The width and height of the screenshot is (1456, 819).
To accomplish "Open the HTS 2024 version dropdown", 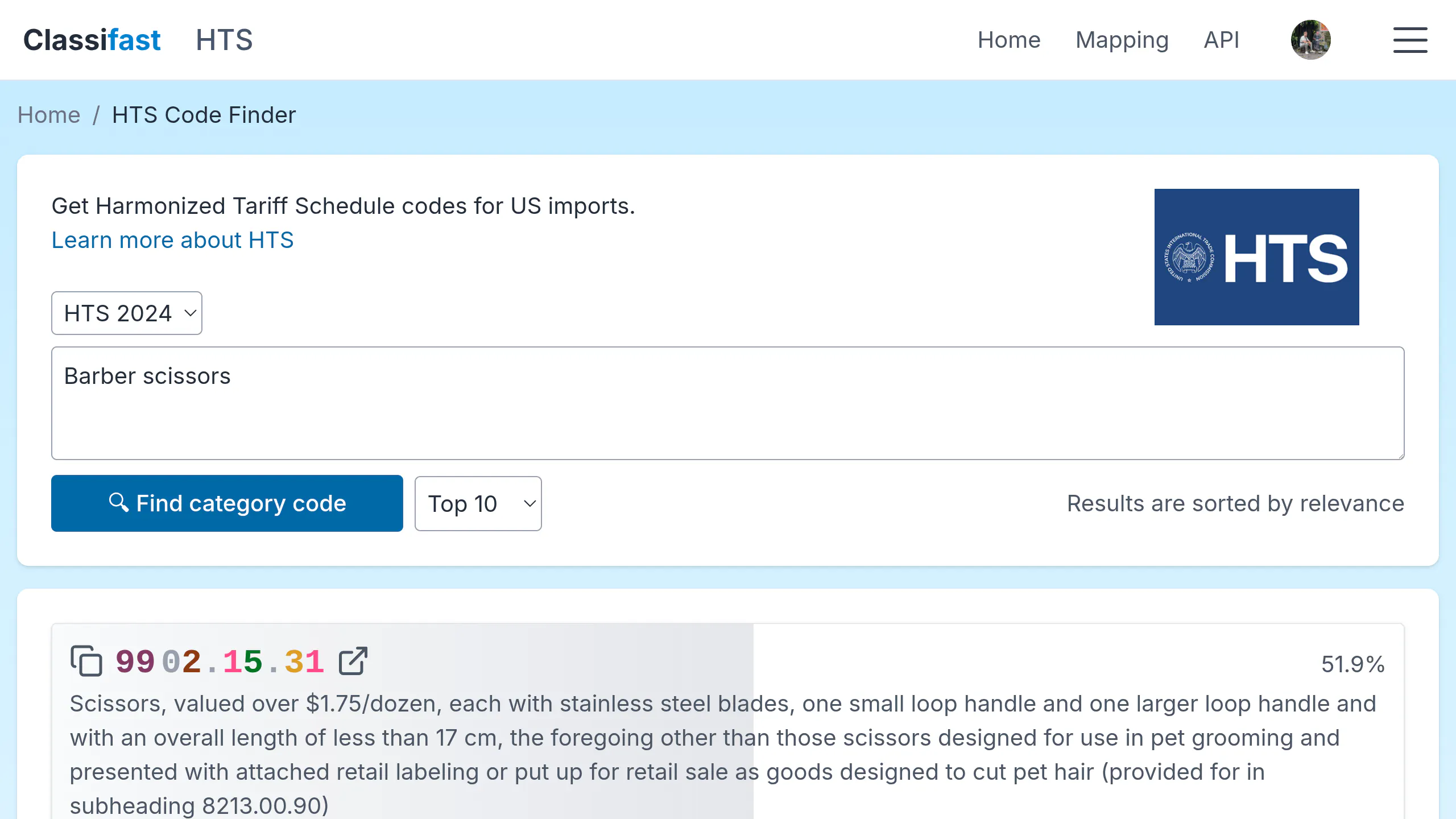I will [x=127, y=313].
